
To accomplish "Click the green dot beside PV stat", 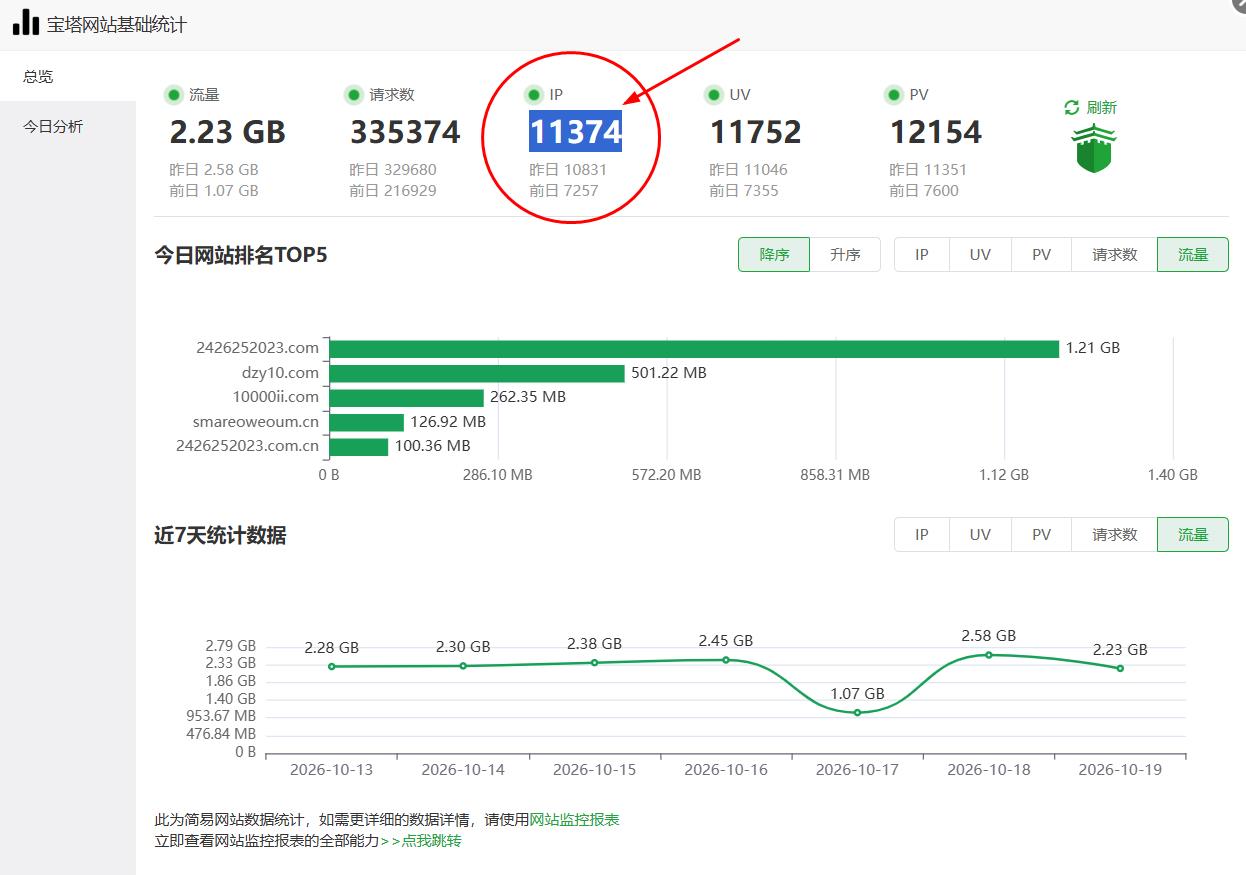I will (x=894, y=95).
